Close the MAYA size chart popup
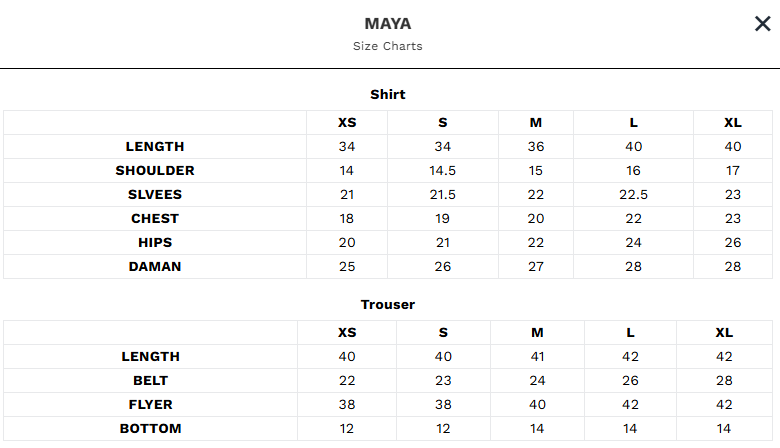Screen dimensions: 780x448 click(x=762, y=24)
